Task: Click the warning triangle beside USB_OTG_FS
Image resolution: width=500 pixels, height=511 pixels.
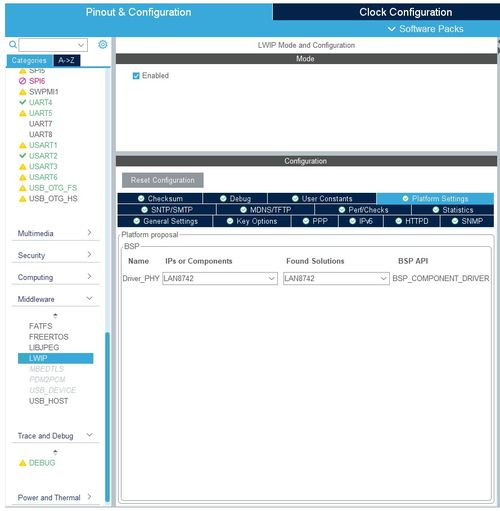Action: (22, 188)
